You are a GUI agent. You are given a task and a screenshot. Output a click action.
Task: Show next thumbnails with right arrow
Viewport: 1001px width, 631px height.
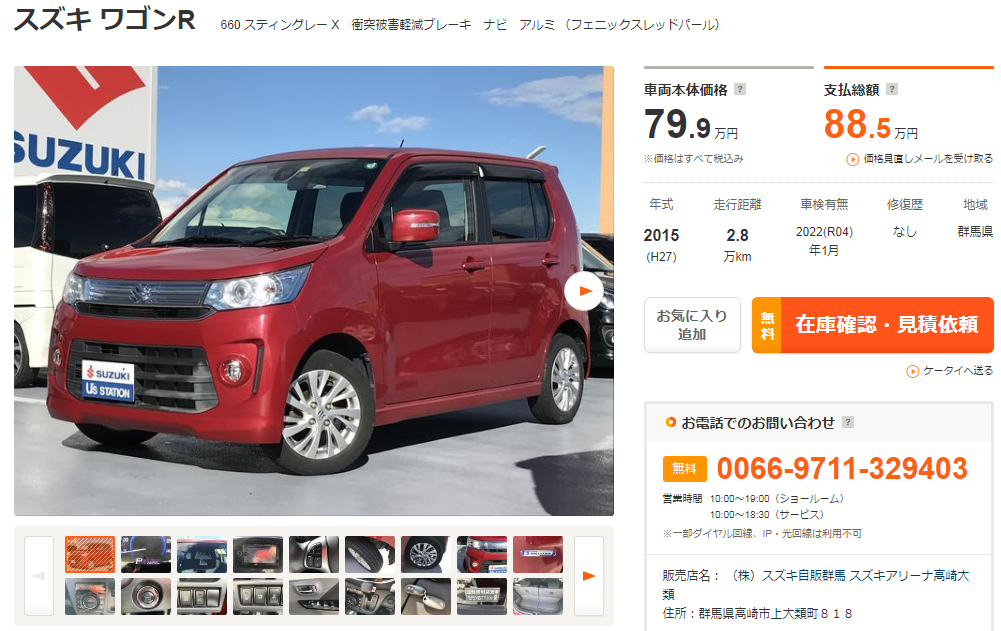coord(589,575)
